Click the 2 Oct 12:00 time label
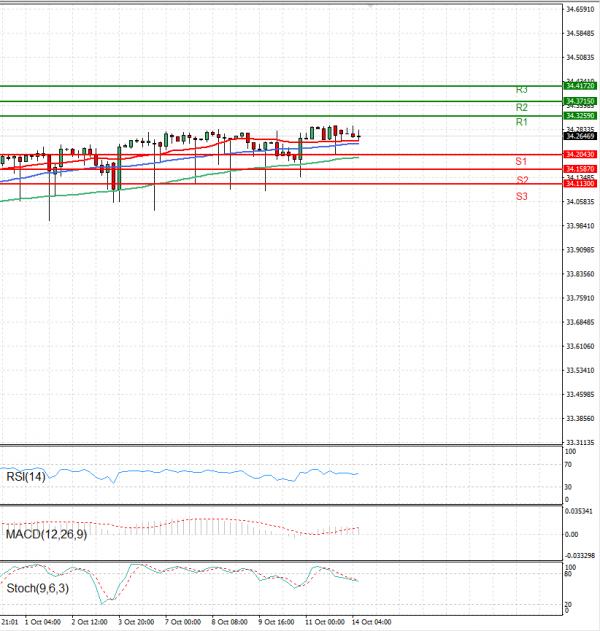Viewport: 600px width, 631px height. (89, 622)
